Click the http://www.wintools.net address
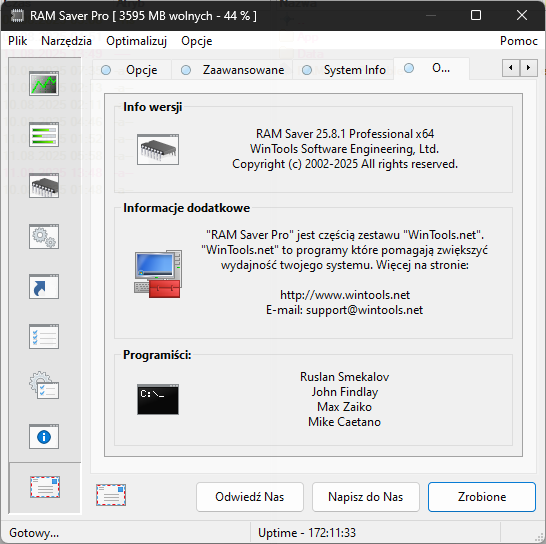The height and width of the screenshot is (544, 546). (x=345, y=295)
